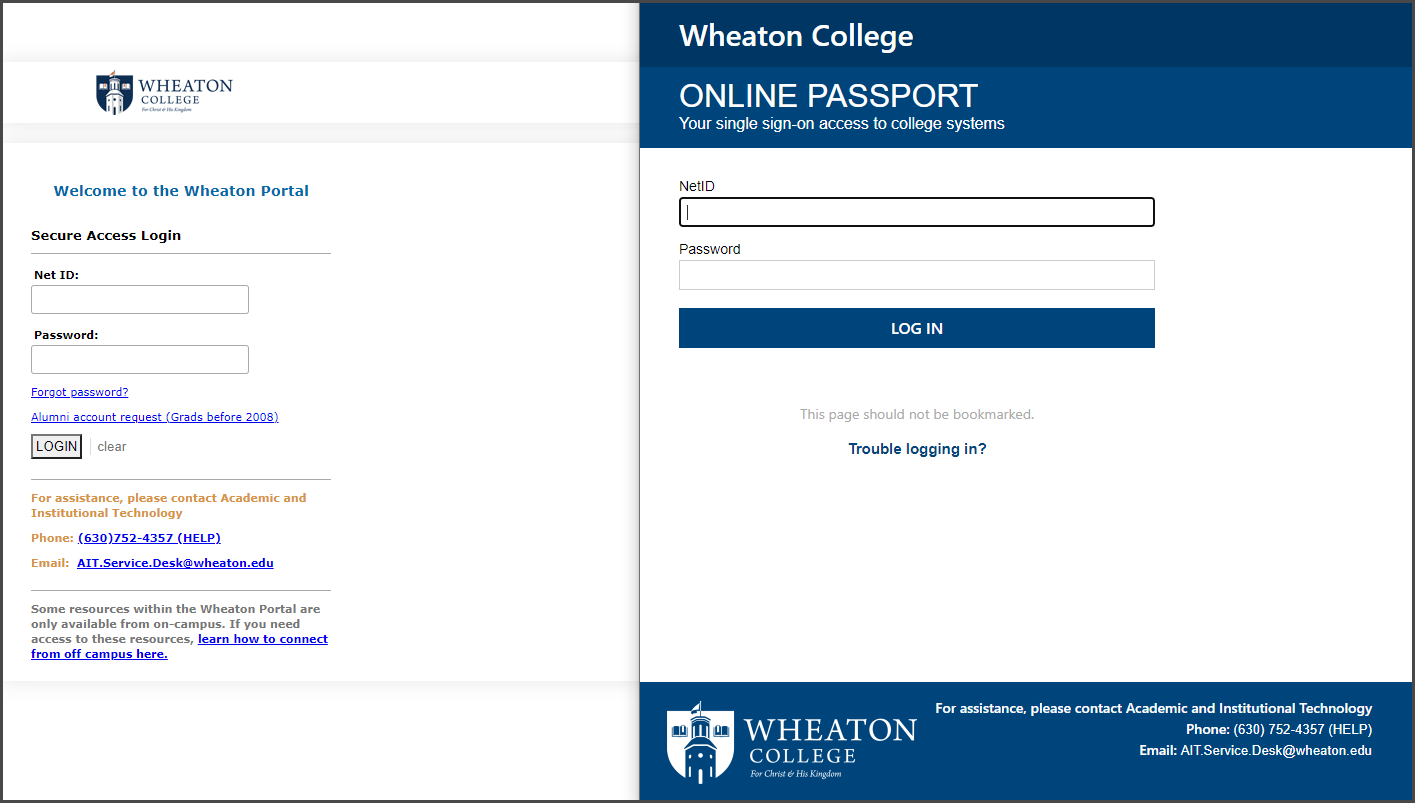Viewport: 1415px width, 803px height.
Task: Open the Alumni account request link
Action: coord(155,417)
